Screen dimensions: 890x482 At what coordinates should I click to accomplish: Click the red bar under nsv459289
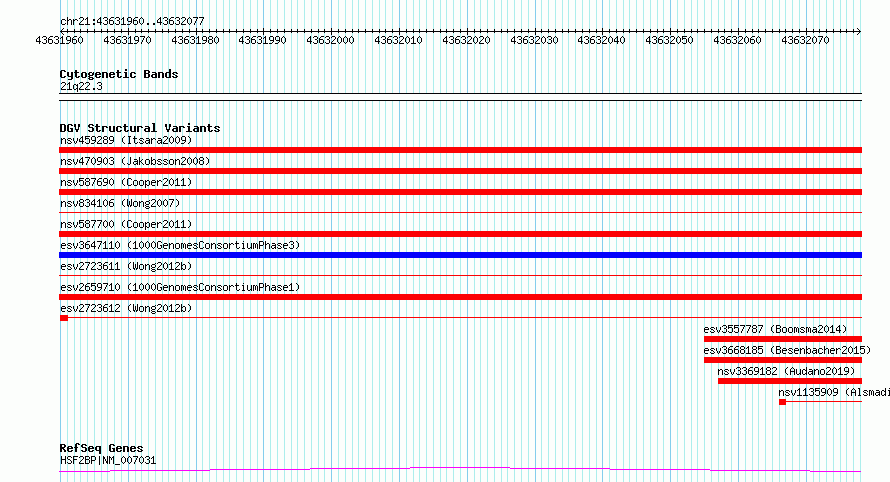pyautogui.click(x=460, y=150)
